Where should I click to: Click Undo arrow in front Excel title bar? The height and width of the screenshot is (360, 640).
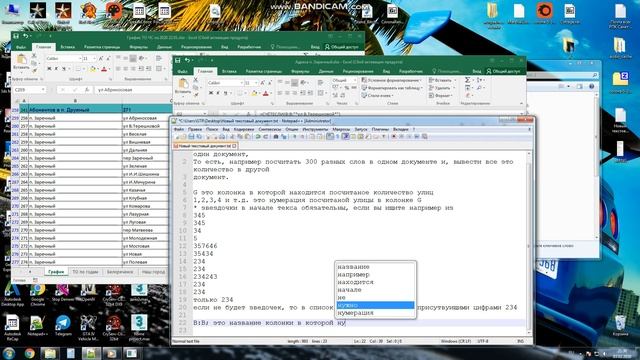tap(187, 60)
